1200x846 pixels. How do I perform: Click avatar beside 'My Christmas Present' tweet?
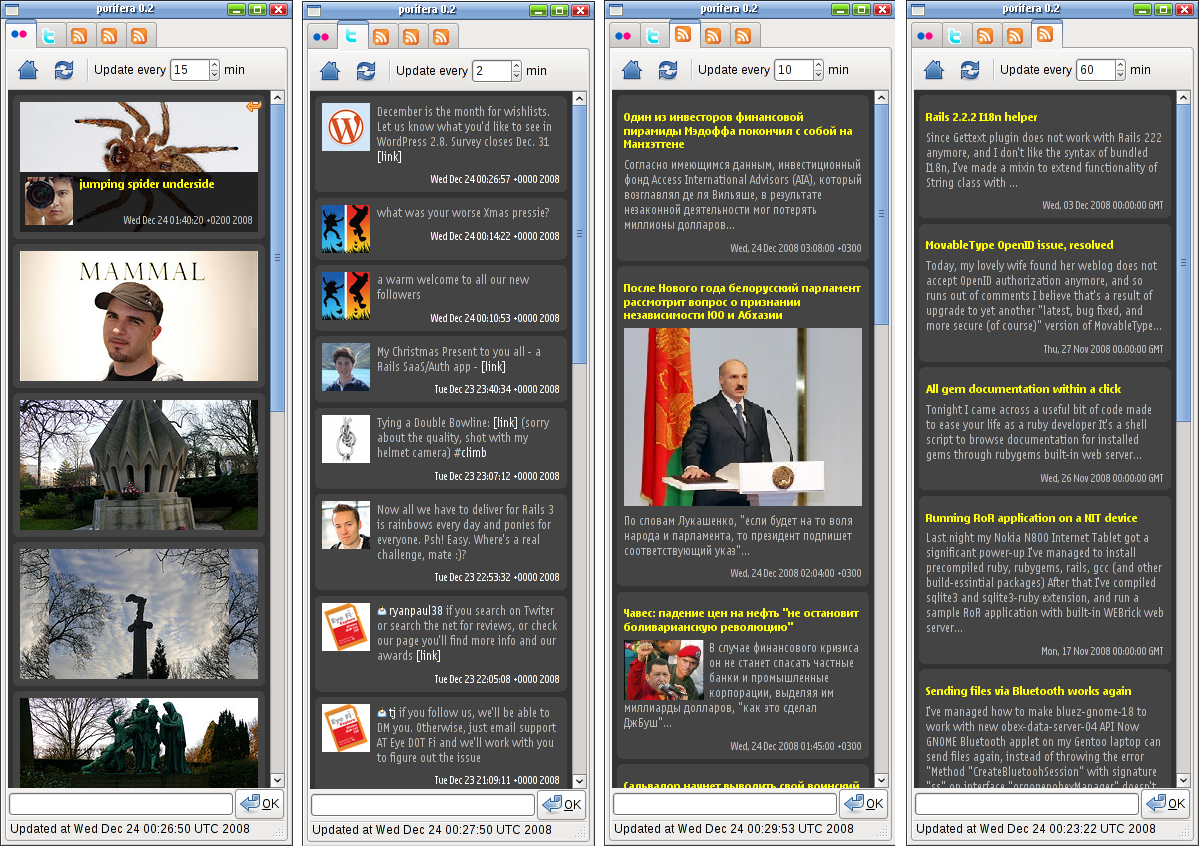pos(346,367)
